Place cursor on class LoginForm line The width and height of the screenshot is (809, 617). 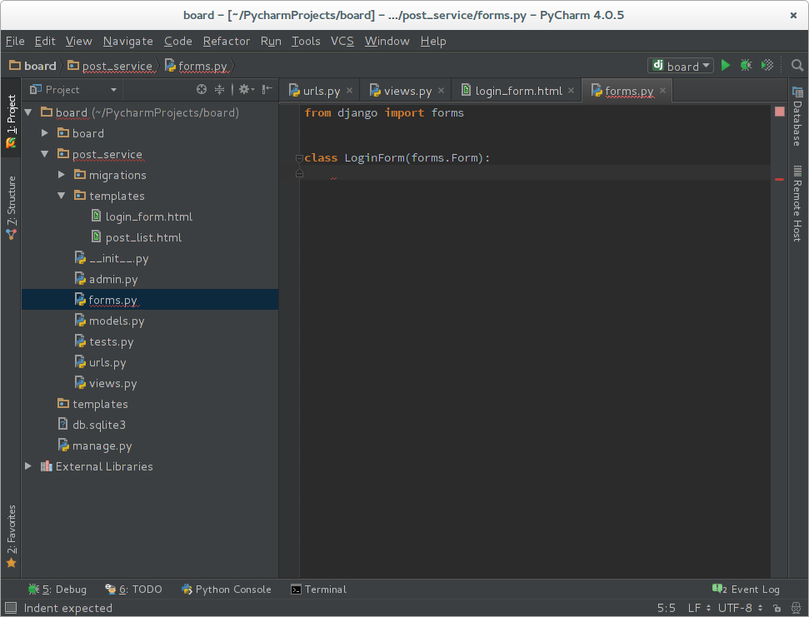point(397,158)
